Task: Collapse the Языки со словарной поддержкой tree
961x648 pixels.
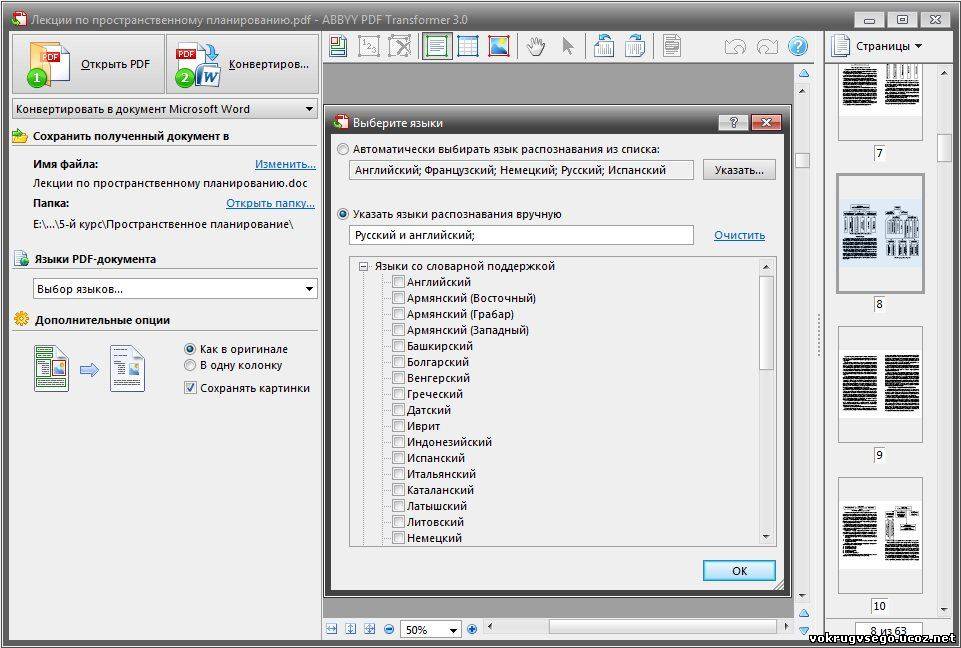Action: click(x=364, y=266)
